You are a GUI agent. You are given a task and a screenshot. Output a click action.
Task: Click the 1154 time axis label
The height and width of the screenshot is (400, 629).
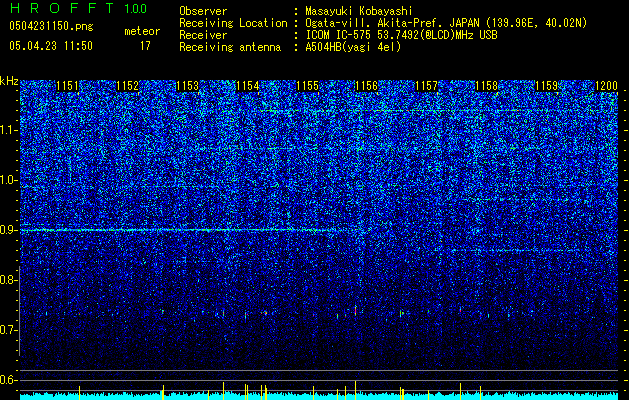[x=248, y=86]
